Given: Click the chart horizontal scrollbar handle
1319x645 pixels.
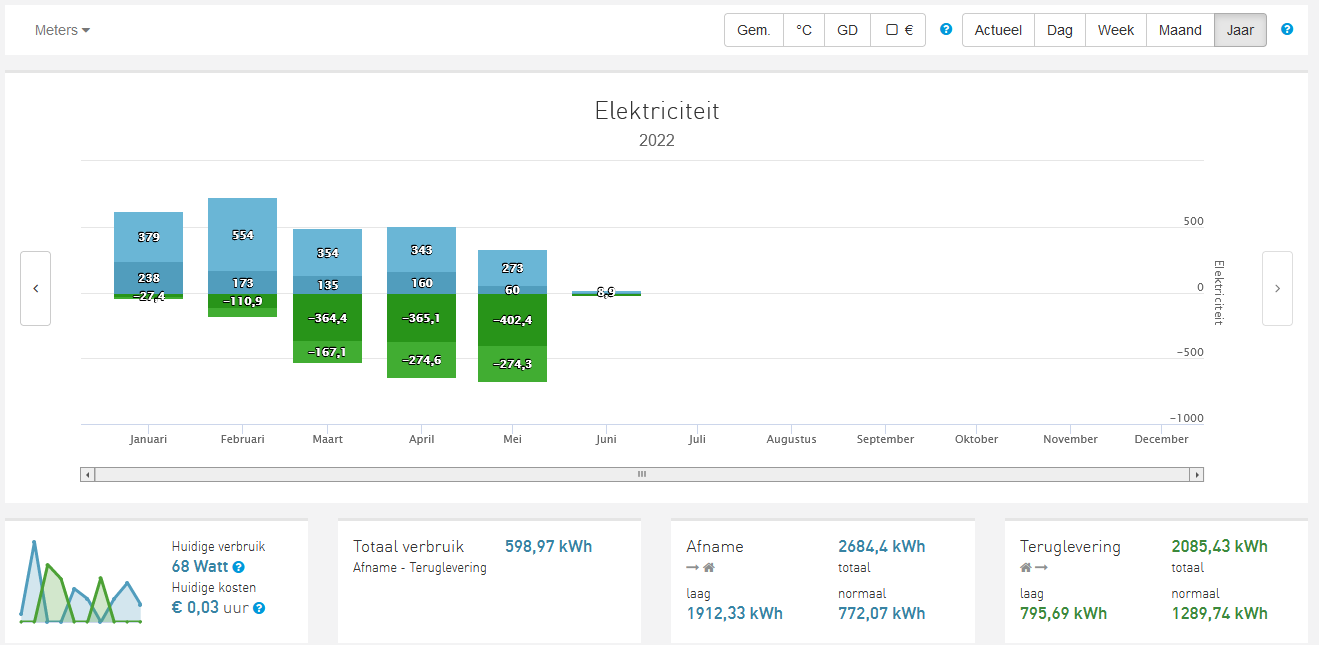Looking at the screenshot, I should [642, 474].
